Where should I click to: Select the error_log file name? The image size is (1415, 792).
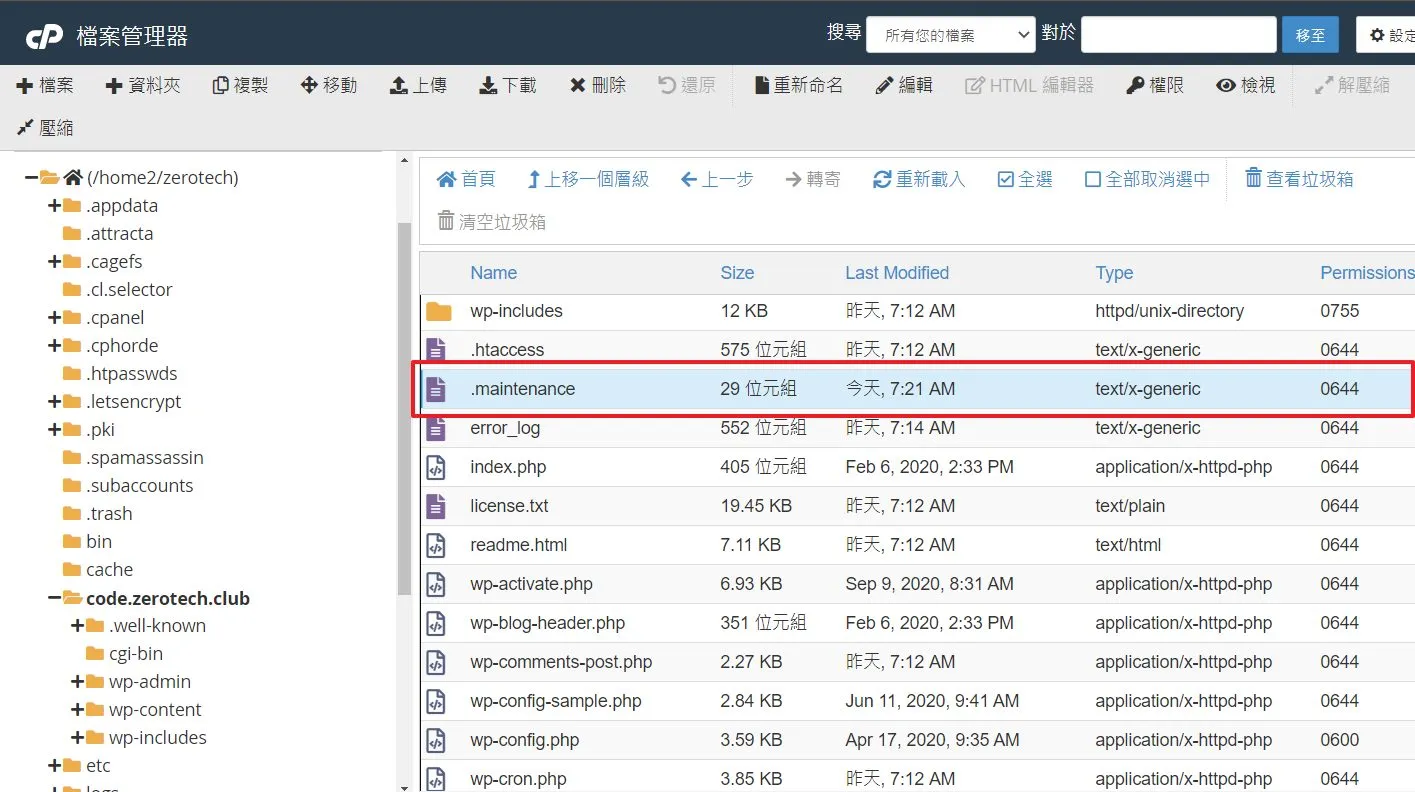[505, 428]
